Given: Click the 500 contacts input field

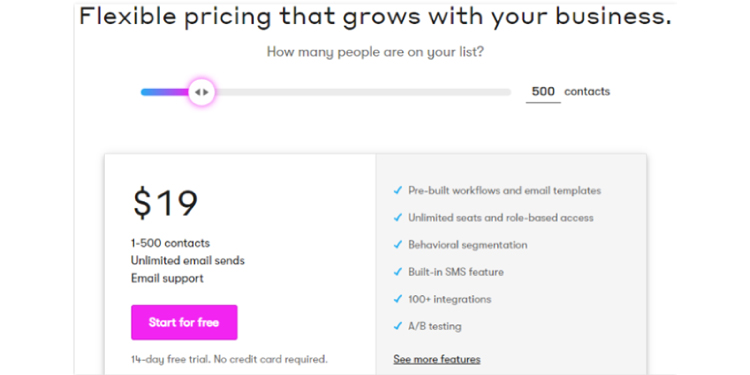Looking at the screenshot, I should tap(543, 92).
